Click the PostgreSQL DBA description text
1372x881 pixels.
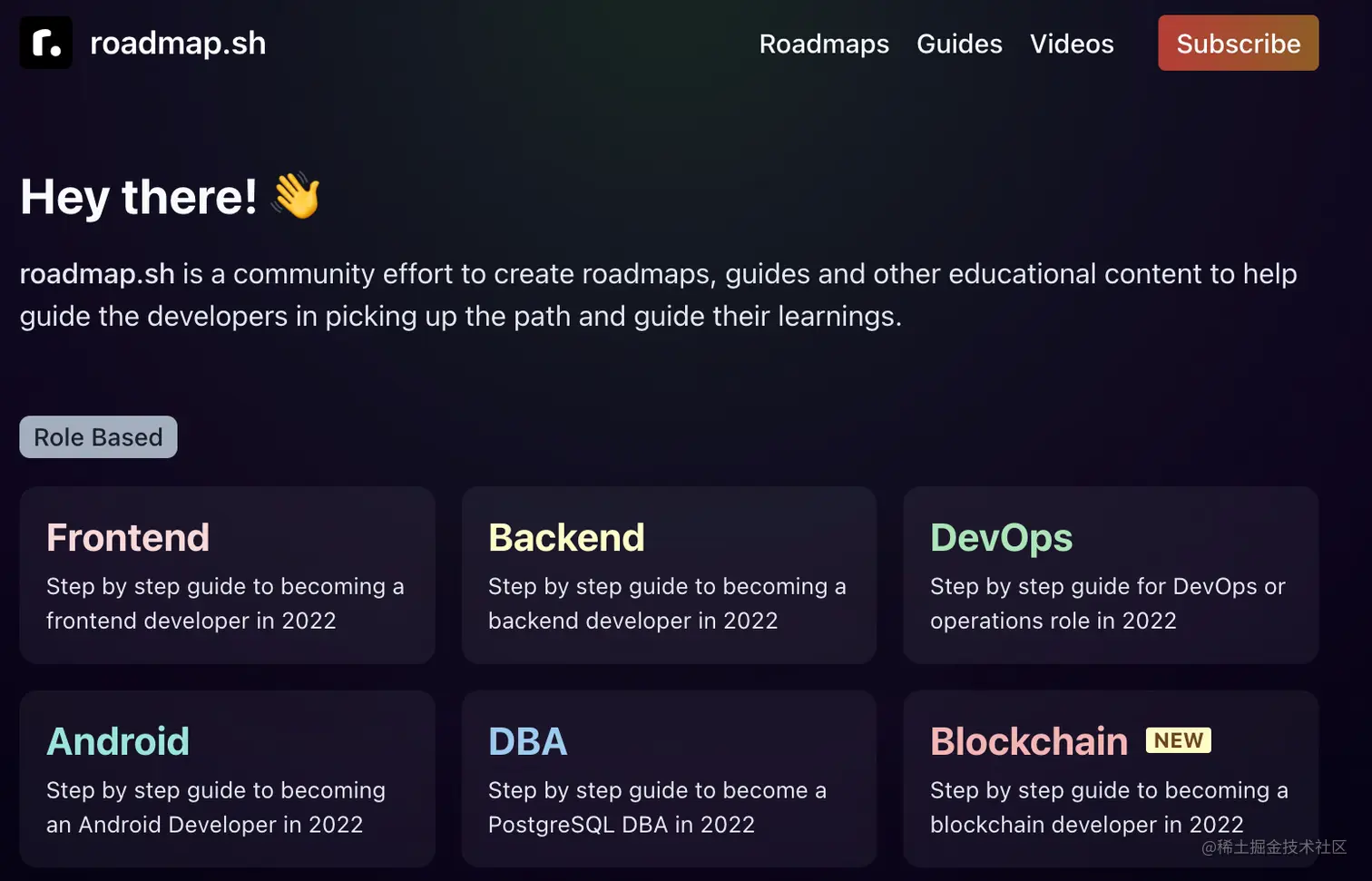click(656, 808)
